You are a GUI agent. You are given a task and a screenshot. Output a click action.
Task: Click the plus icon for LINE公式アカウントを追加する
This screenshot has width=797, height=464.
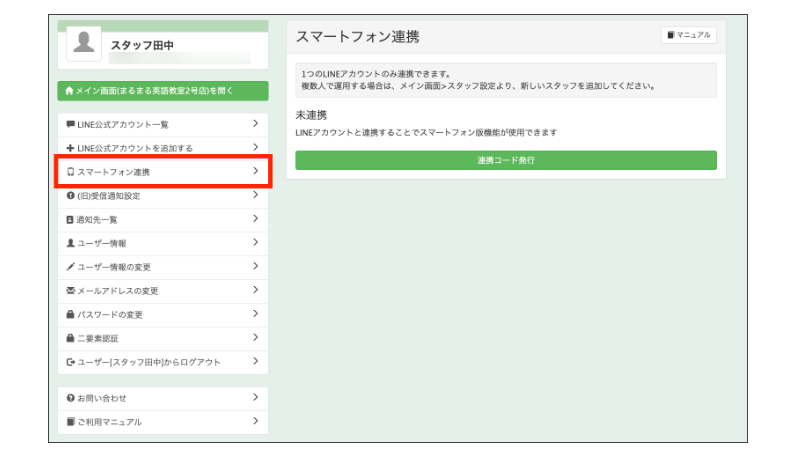70,148
